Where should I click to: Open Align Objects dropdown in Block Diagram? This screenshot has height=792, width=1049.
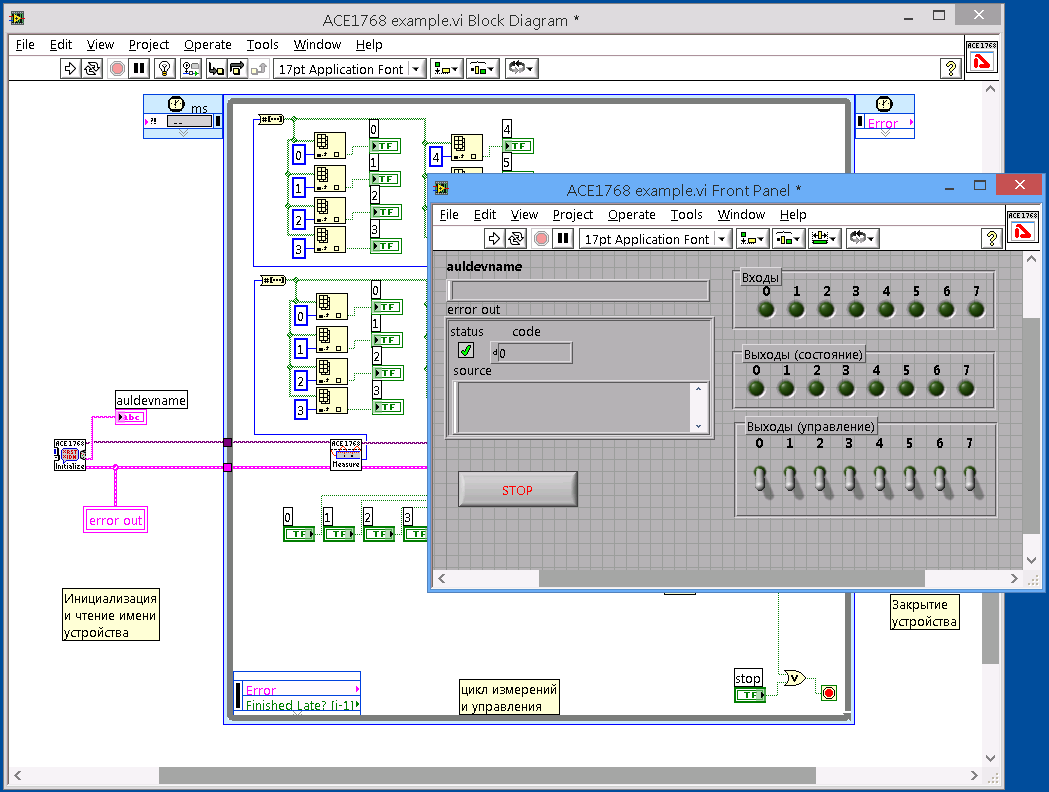[446, 68]
